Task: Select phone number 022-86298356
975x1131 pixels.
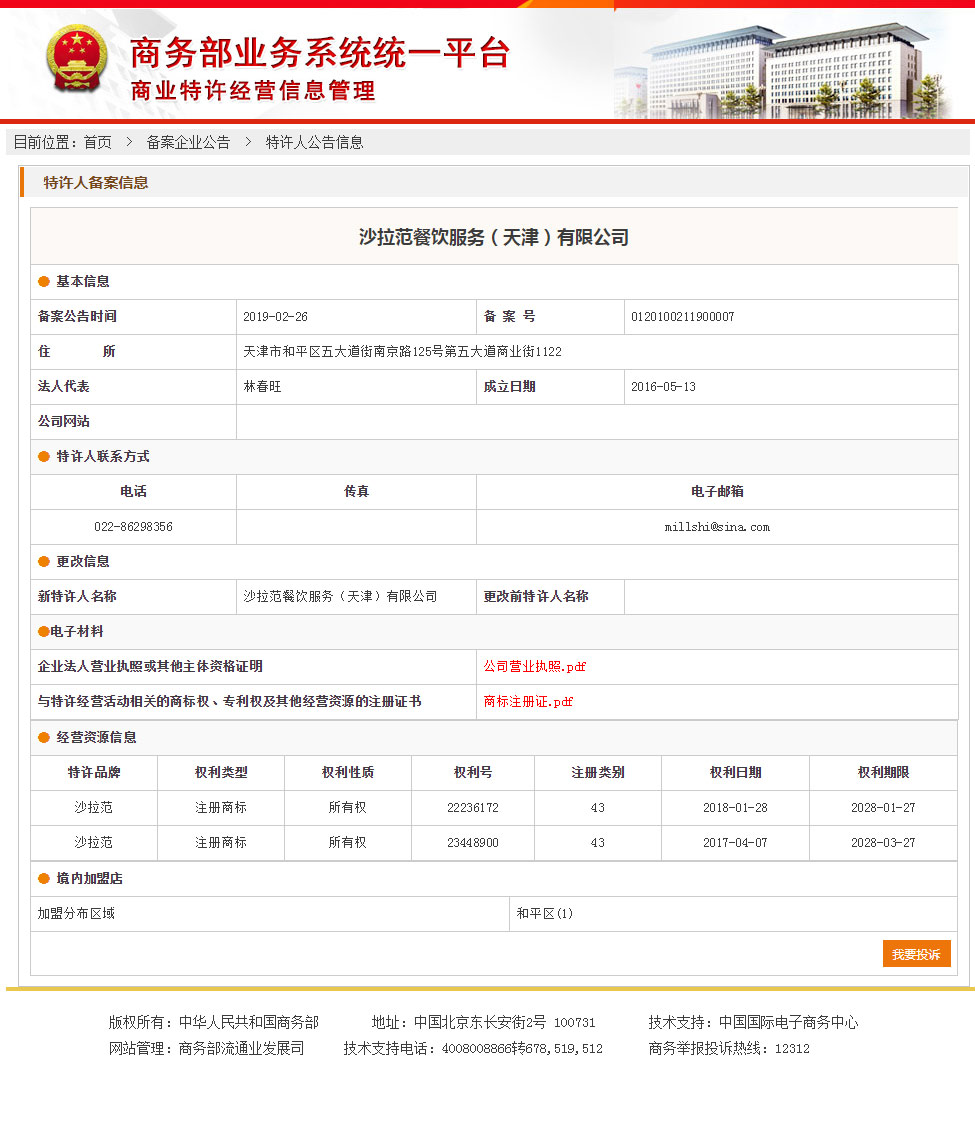Action: [133, 527]
